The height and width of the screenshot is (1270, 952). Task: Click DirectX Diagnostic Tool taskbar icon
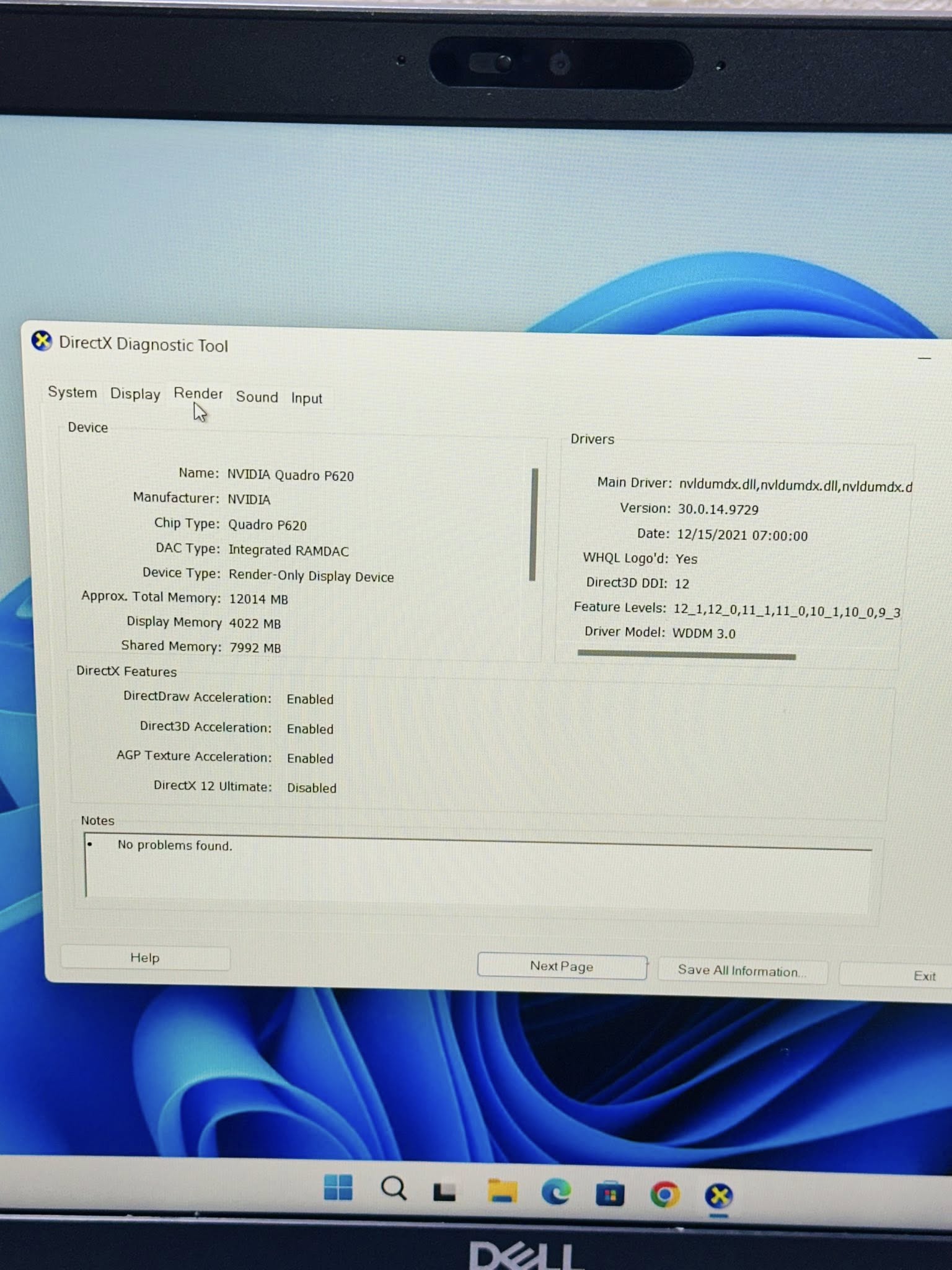[x=719, y=1196]
